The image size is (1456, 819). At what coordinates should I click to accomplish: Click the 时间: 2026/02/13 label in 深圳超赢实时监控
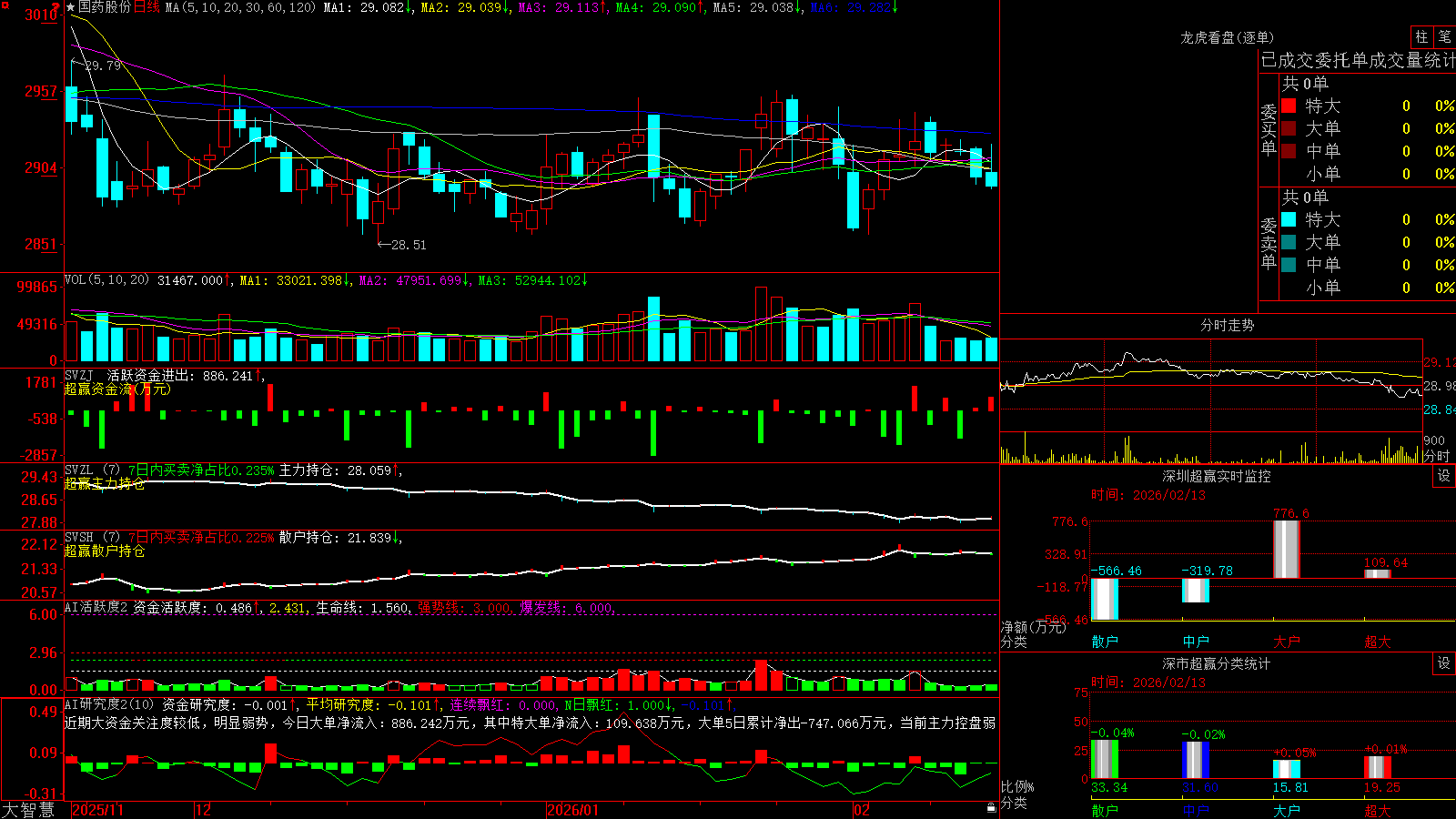pyautogui.click(x=1148, y=495)
